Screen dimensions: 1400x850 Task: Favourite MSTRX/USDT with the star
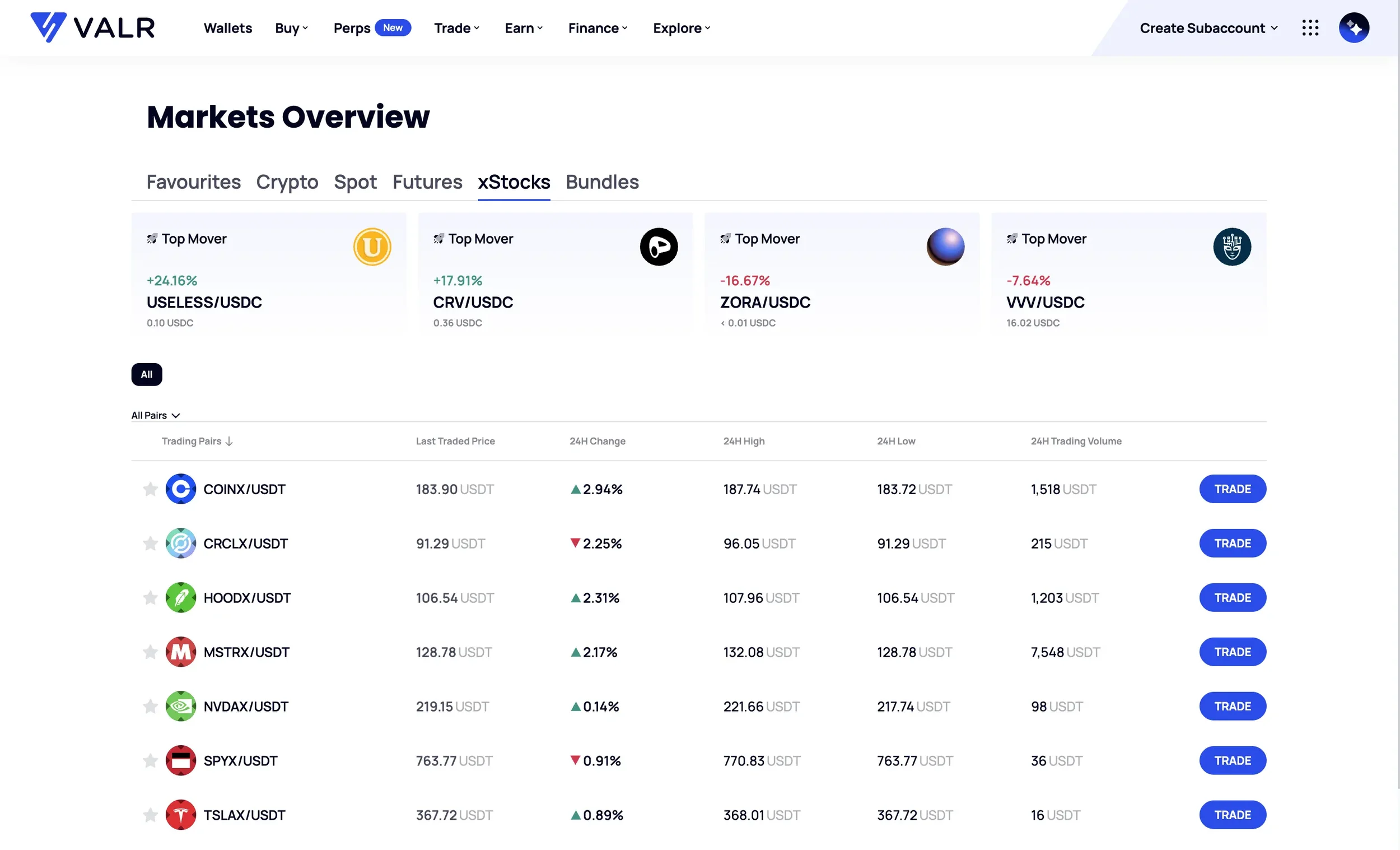[x=150, y=652]
